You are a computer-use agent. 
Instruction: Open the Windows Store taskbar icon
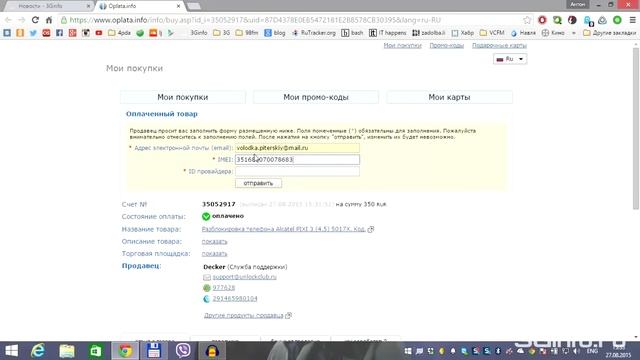(96, 351)
